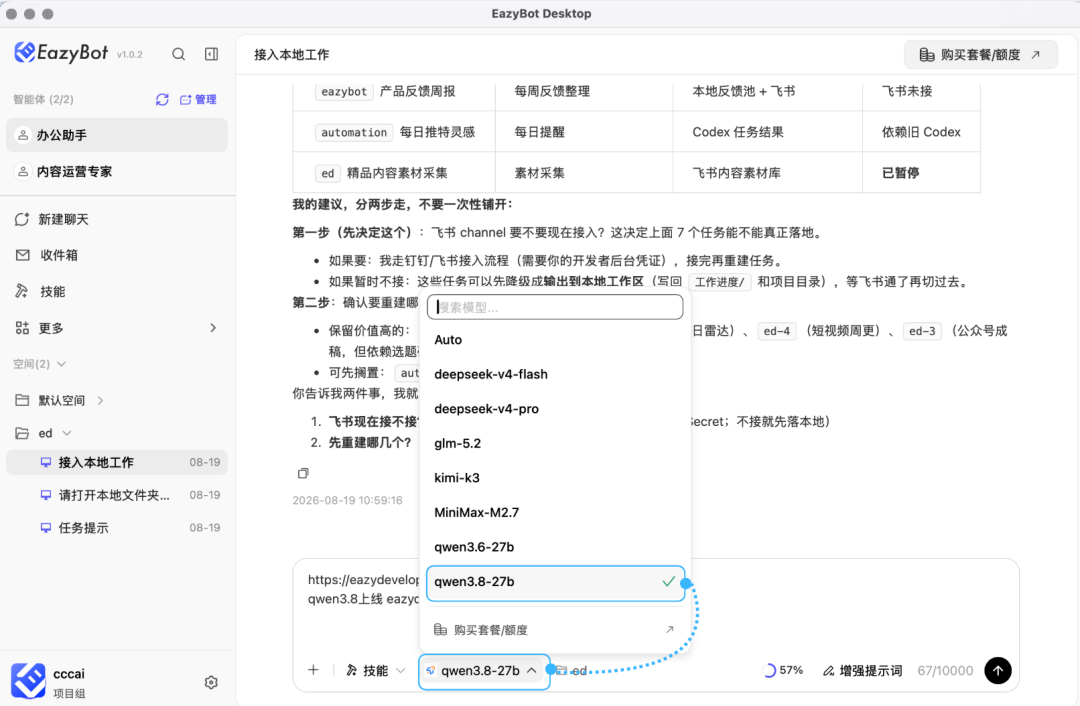Click the eazybot tag in the table
Viewport: 1080px width, 706px height.
(344, 92)
